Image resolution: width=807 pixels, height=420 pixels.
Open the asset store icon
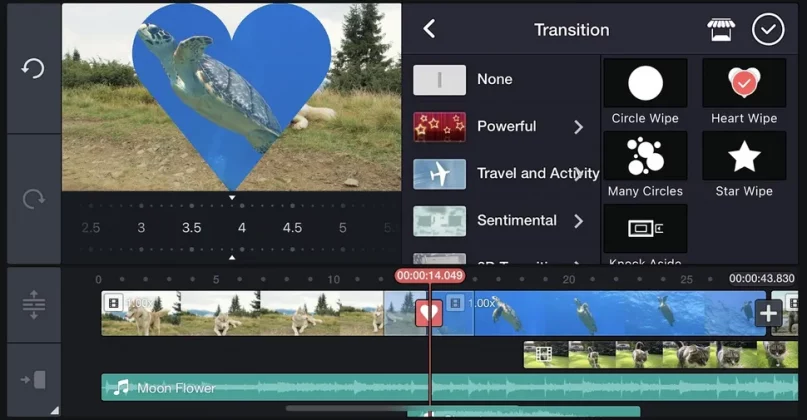click(721, 29)
